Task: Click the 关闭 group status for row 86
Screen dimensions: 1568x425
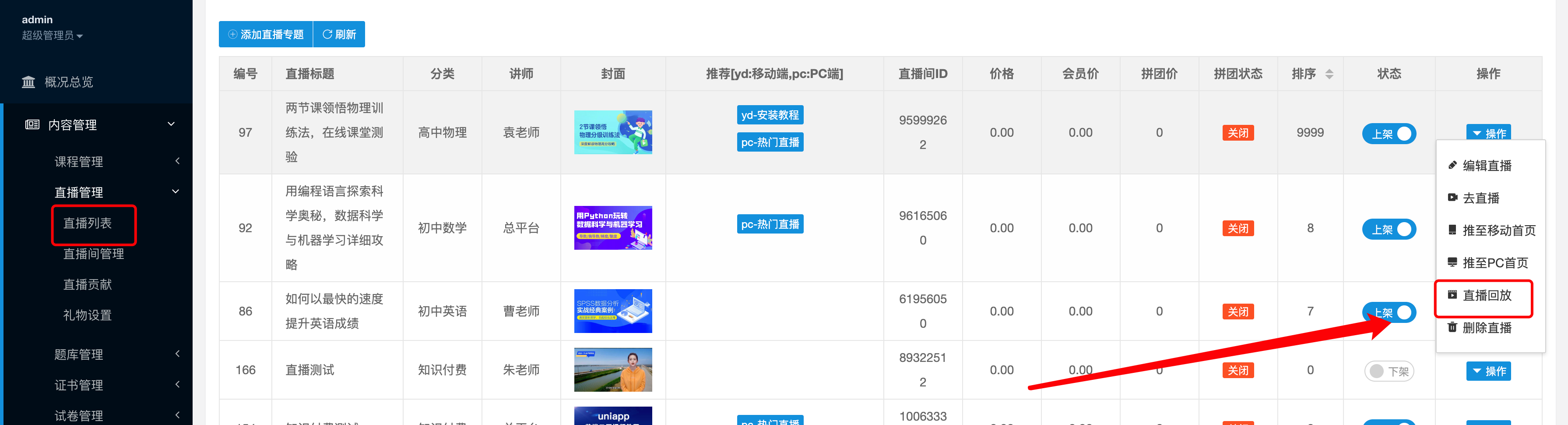Action: (1238, 312)
